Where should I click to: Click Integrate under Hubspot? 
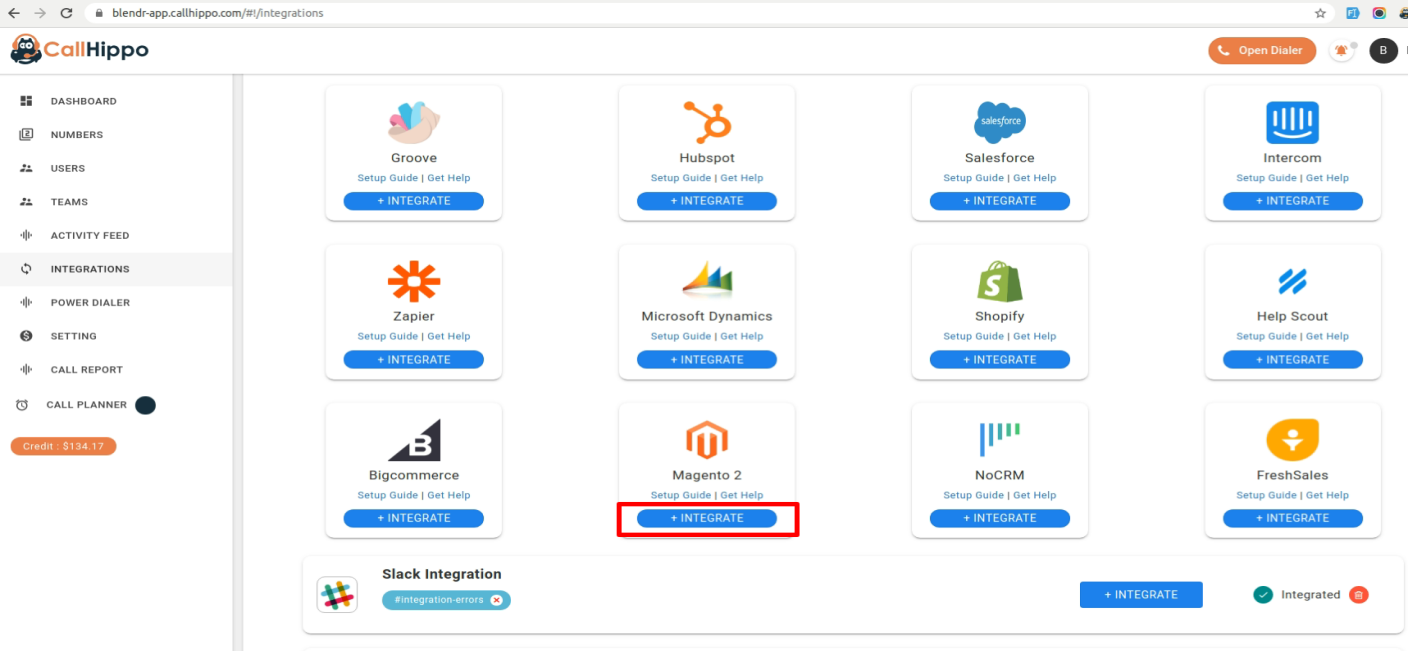pos(707,201)
